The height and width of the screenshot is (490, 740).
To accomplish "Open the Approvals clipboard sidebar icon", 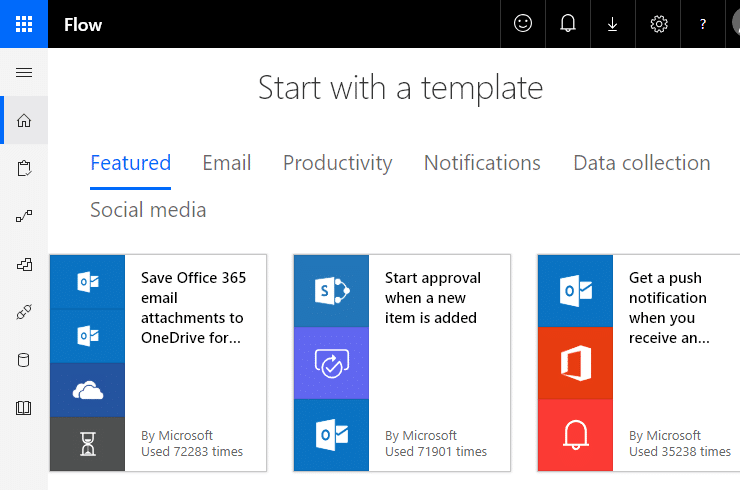I will click(24, 169).
